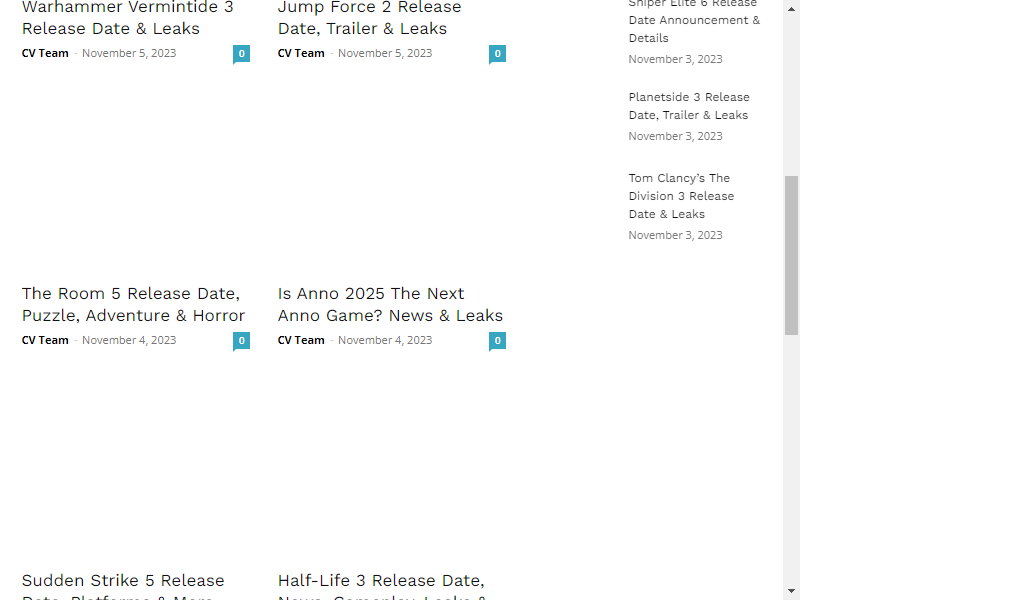The height and width of the screenshot is (600, 1024).
Task: Open Planetside 3 Release Date sidebar link
Action: click(689, 106)
